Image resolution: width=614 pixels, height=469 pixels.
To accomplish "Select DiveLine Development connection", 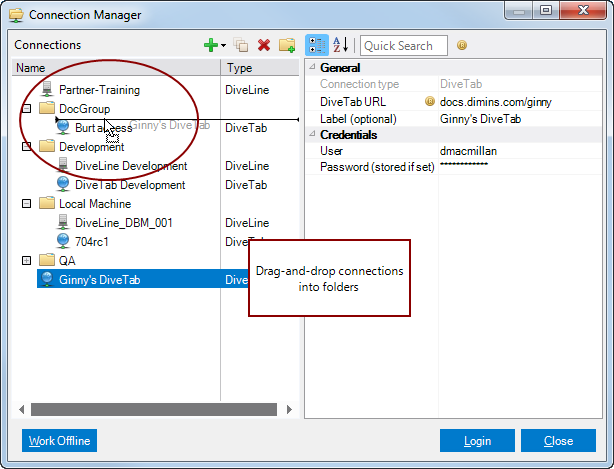I will click(x=131, y=166).
